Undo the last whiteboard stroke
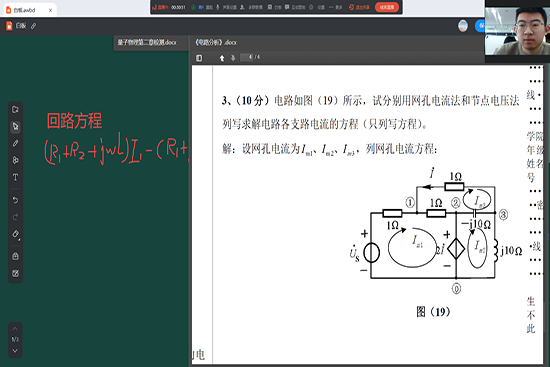The height and width of the screenshot is (367, 550). 15,200
